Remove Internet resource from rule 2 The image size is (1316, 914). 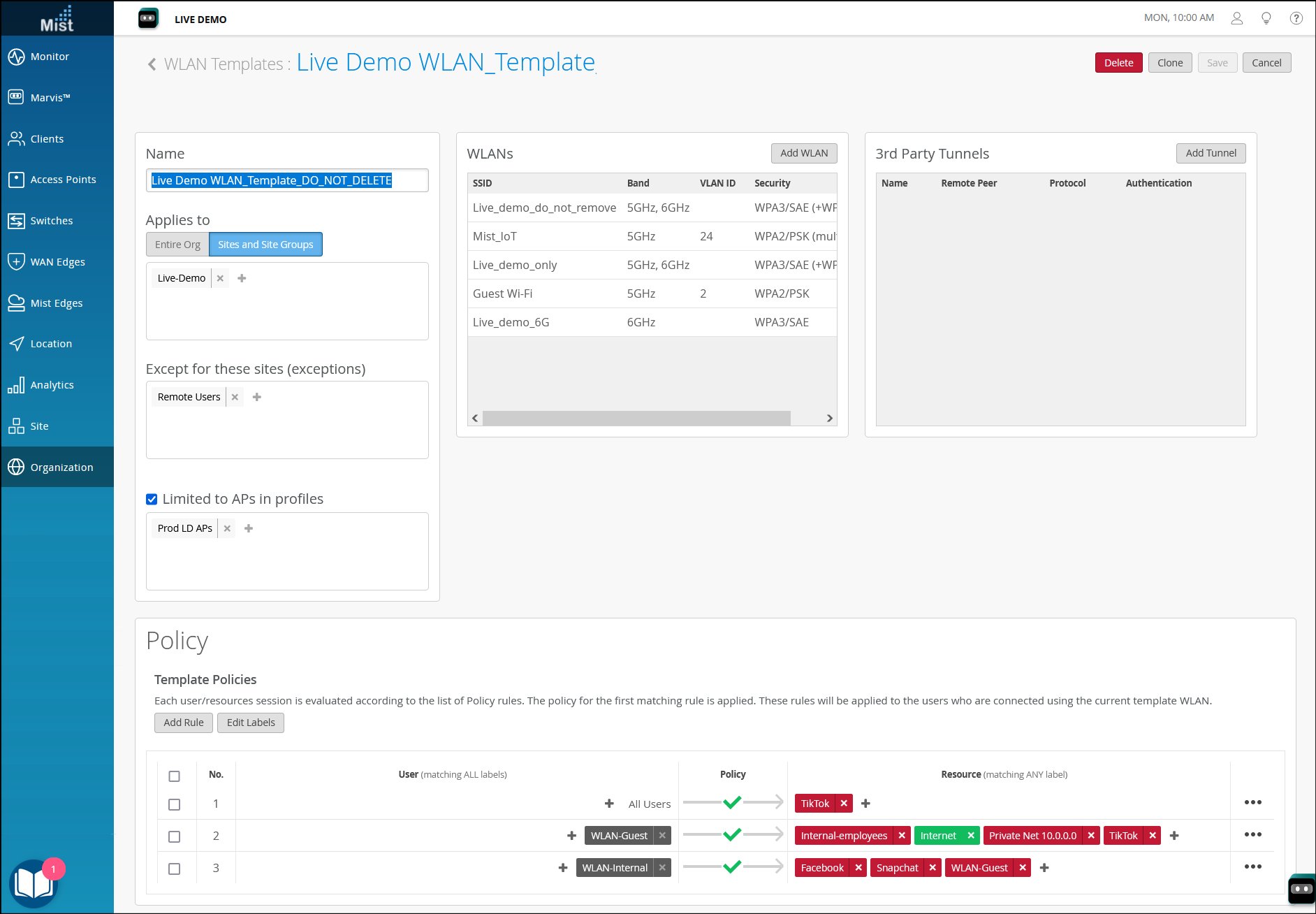[970, 836]
